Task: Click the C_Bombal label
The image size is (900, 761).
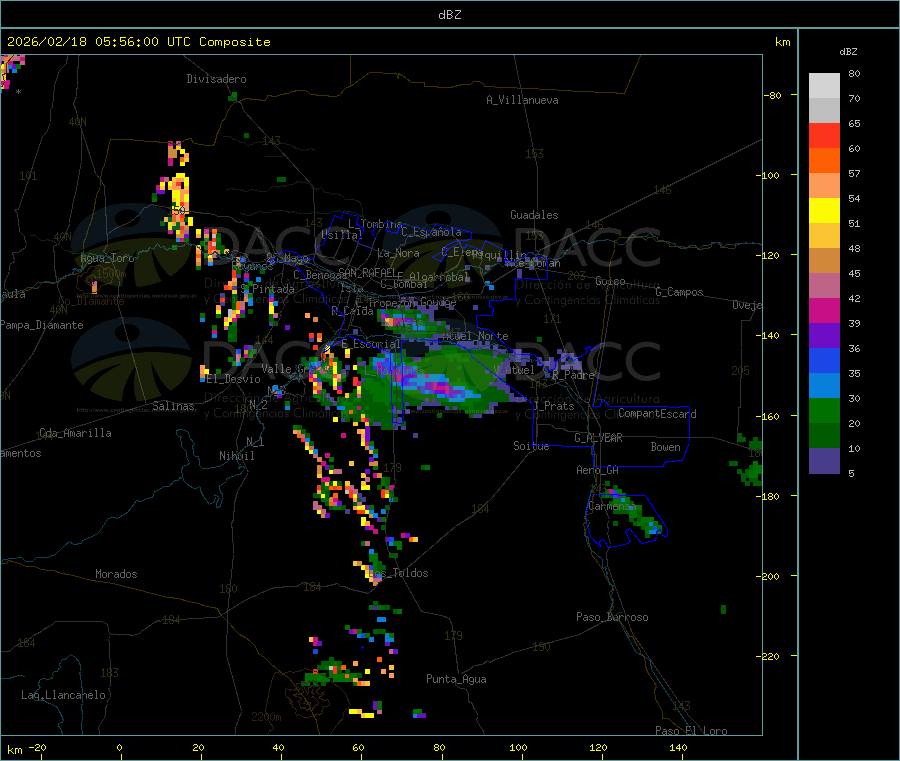Action: pos(404,284)
